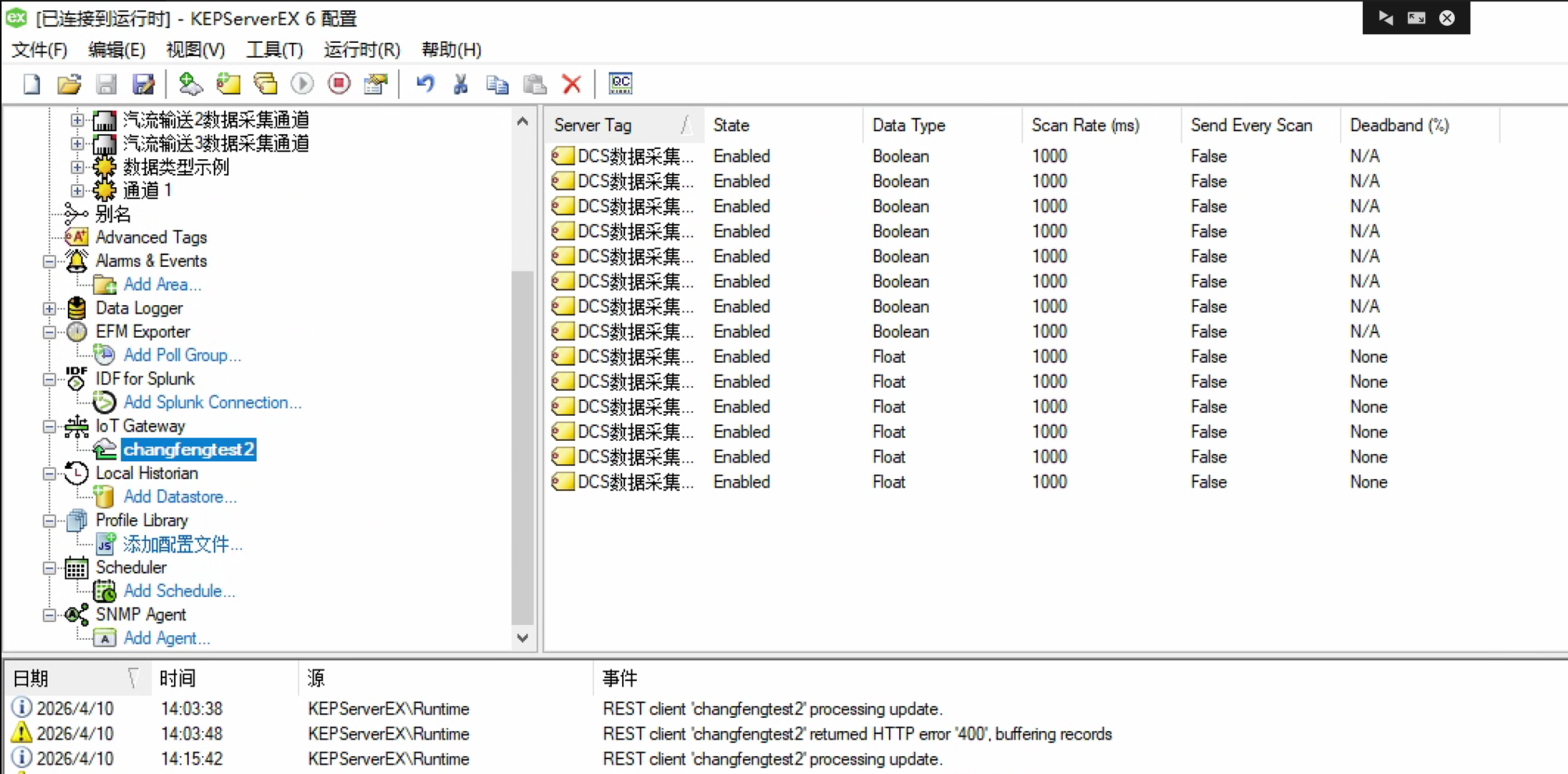Screen dimensions: 1568x774
Task: Select the changfengtest2 tree item
Action: tap(188, 449)
